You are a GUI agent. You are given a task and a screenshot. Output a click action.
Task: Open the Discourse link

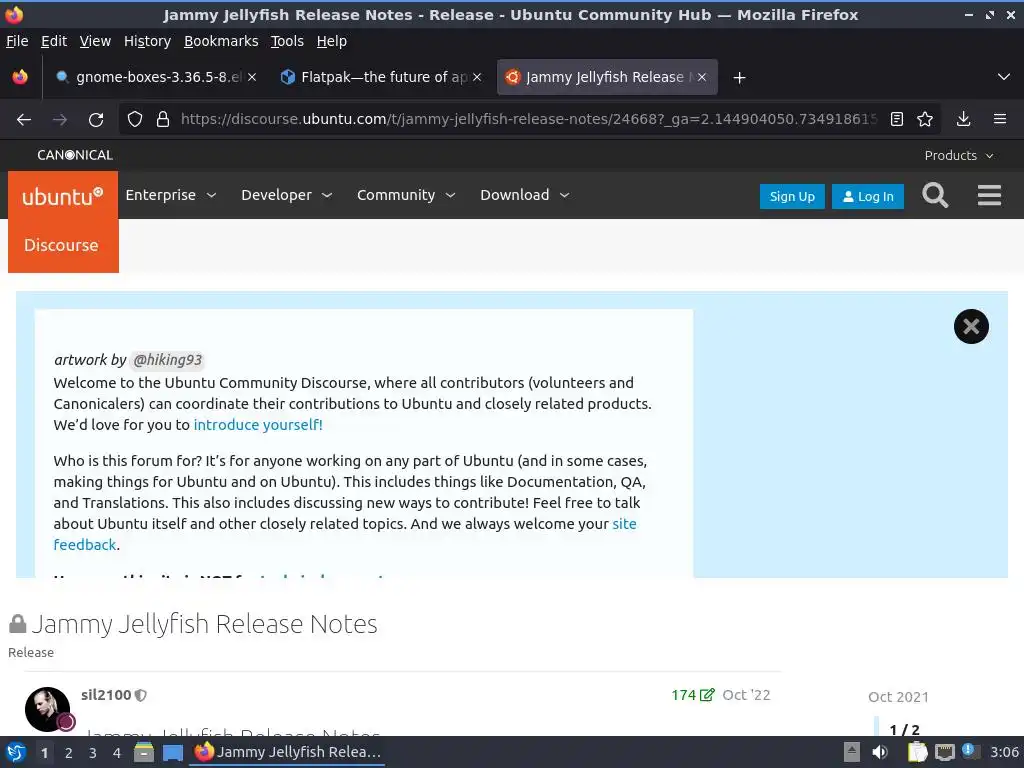[61, 246]
